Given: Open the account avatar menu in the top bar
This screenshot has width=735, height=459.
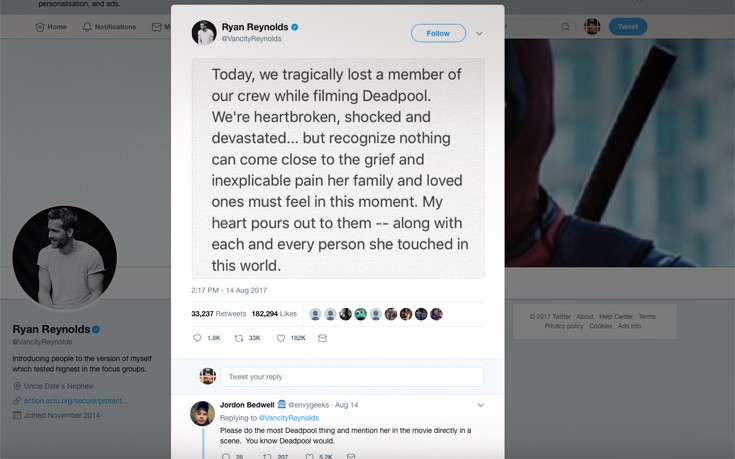Looking at the screenshot, I should tap(592, 27).
